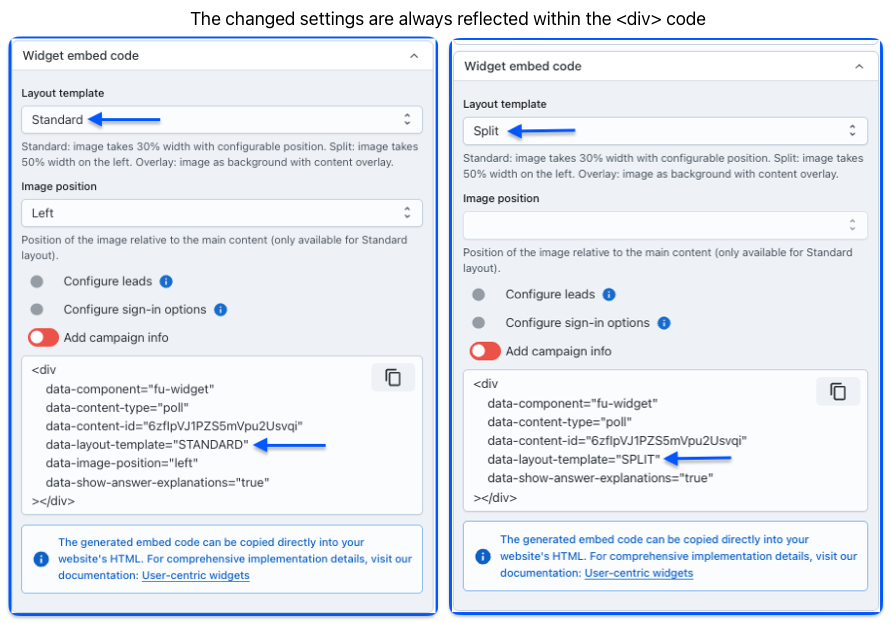Click info icon beside left Configure leads
The image size is (891, 623).
click(x=166, y=282)
